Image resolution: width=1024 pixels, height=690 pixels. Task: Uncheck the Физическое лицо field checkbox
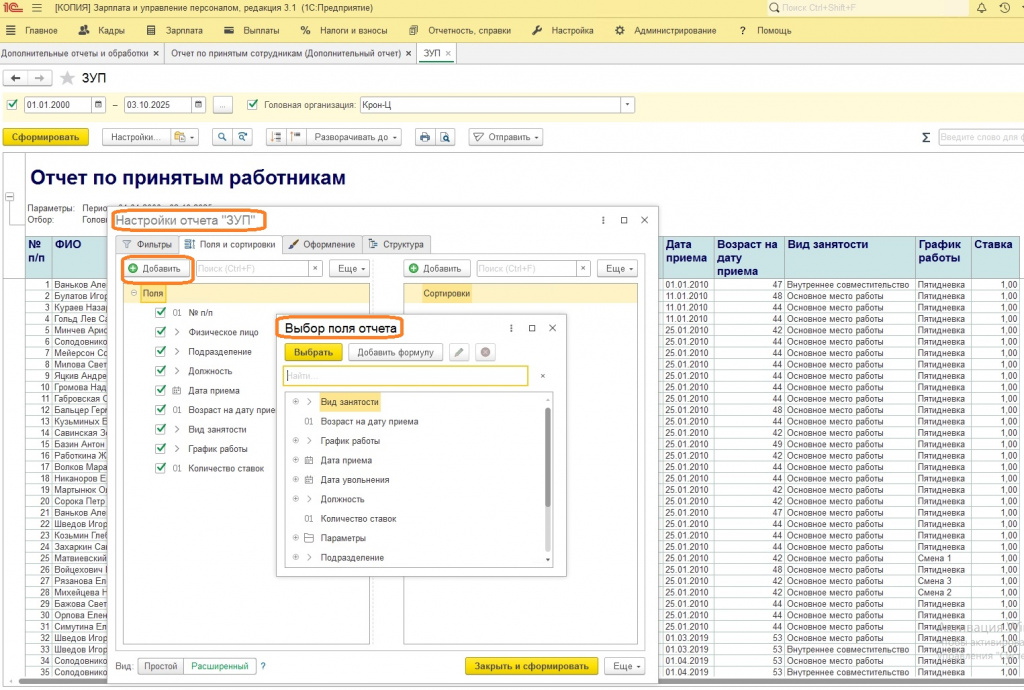click(160, 332)
